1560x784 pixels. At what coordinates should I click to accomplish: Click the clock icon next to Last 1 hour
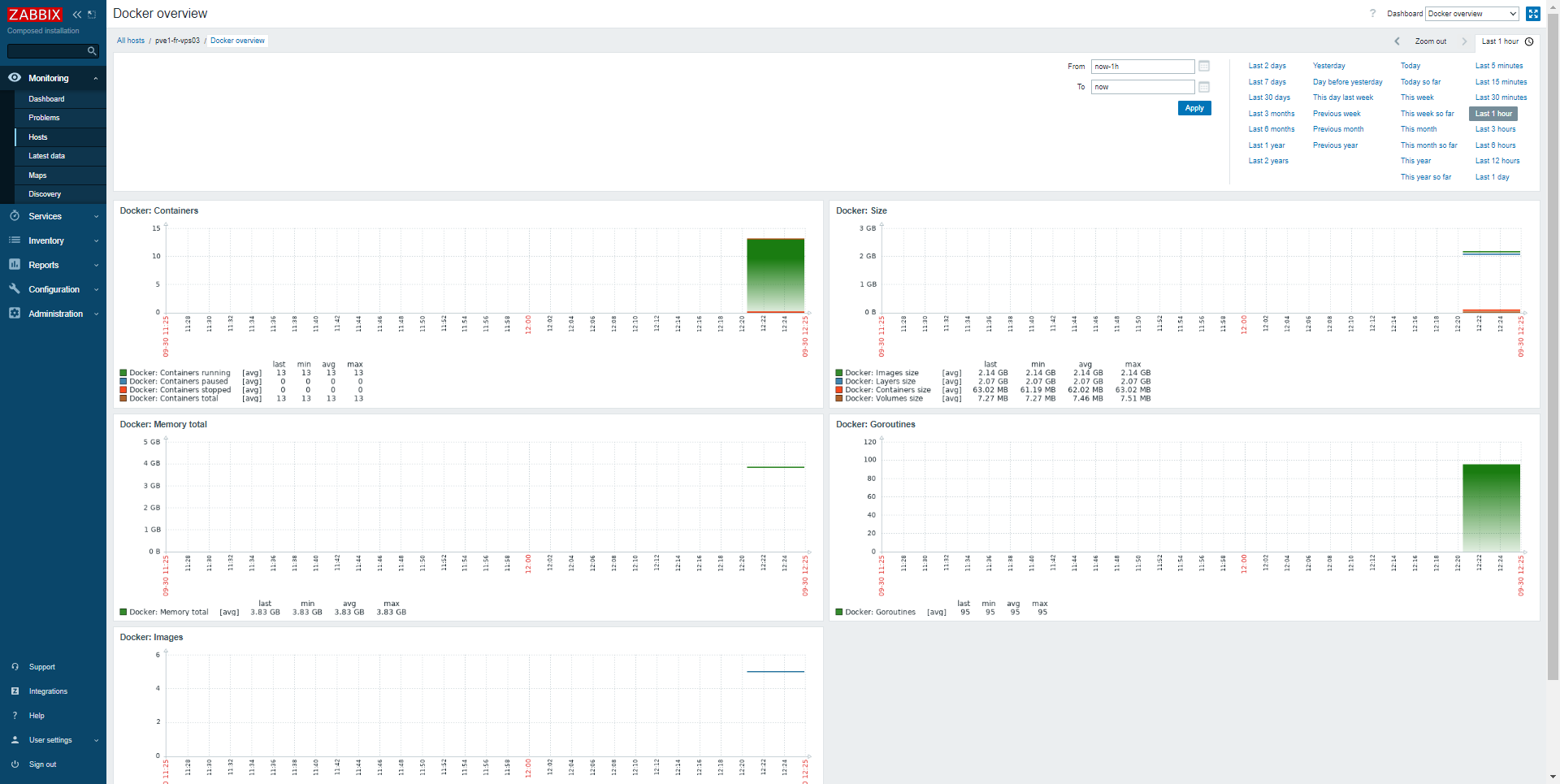pos(1531,41)
